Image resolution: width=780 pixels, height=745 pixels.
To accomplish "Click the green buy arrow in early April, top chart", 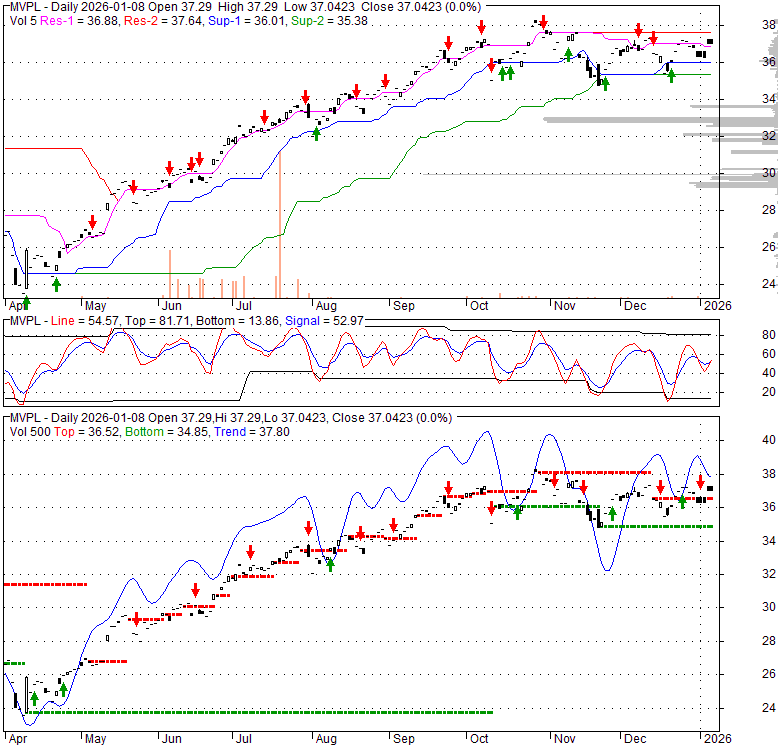I will 26,301.
